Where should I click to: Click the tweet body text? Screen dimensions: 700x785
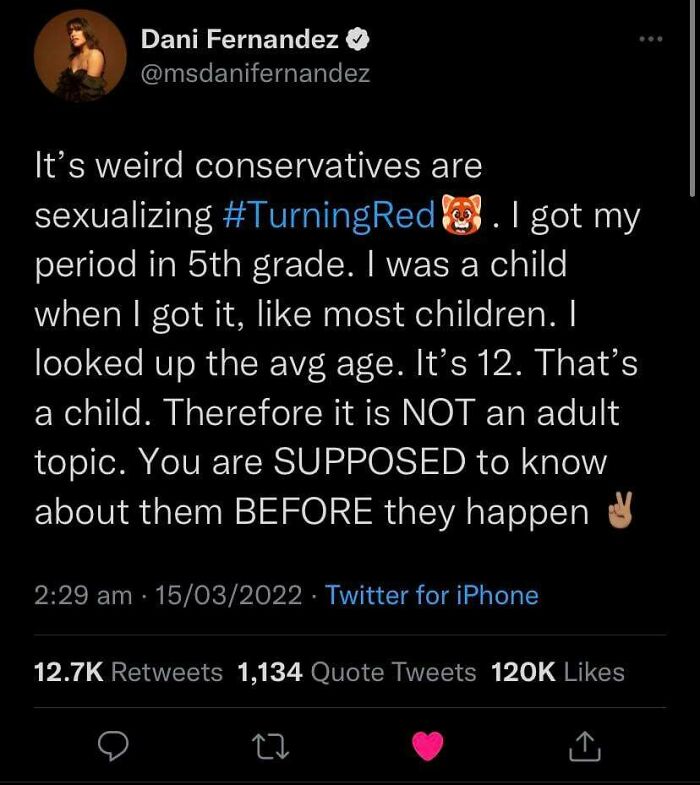click(x=336, y=338)
